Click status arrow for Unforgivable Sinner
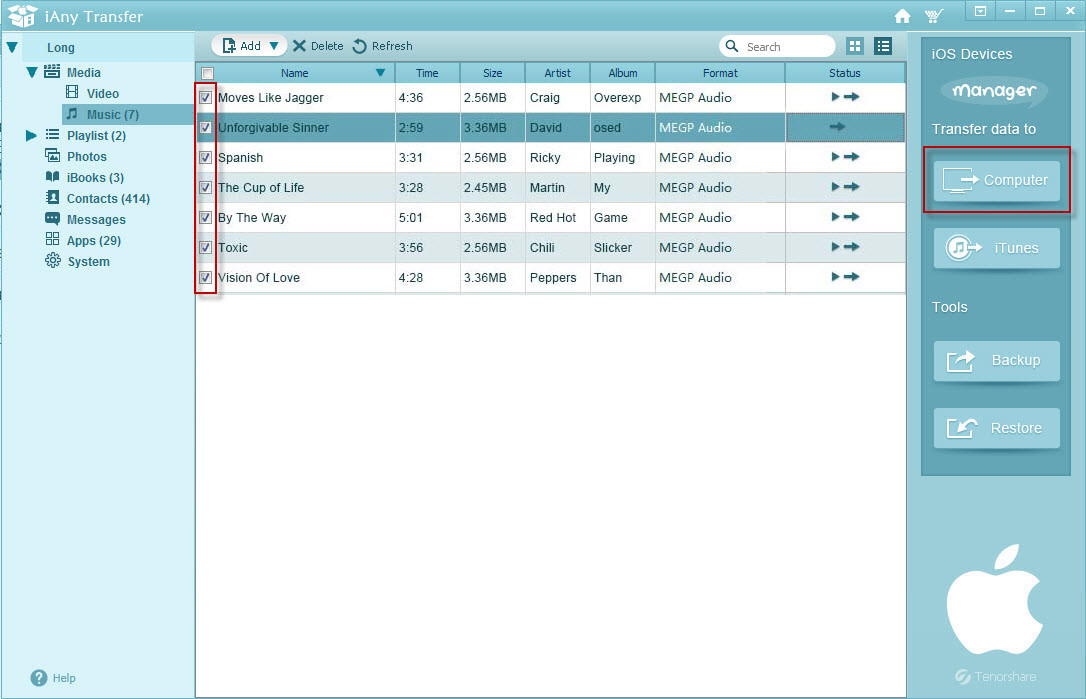The height and width of the screenshot is (699, 1086). [x=837, y=127]
